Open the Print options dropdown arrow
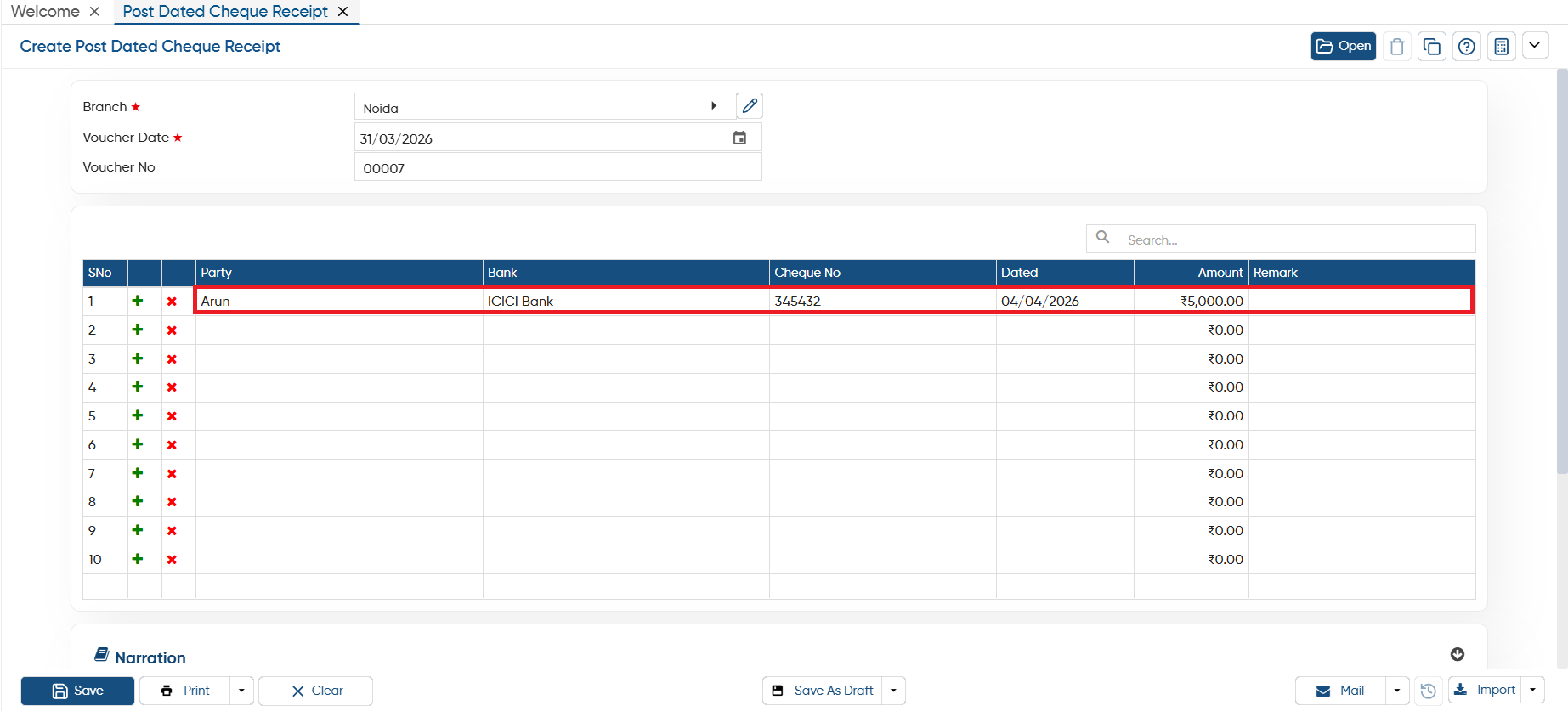The height and width of the screenshot is (711, 1568). (241, 691)
